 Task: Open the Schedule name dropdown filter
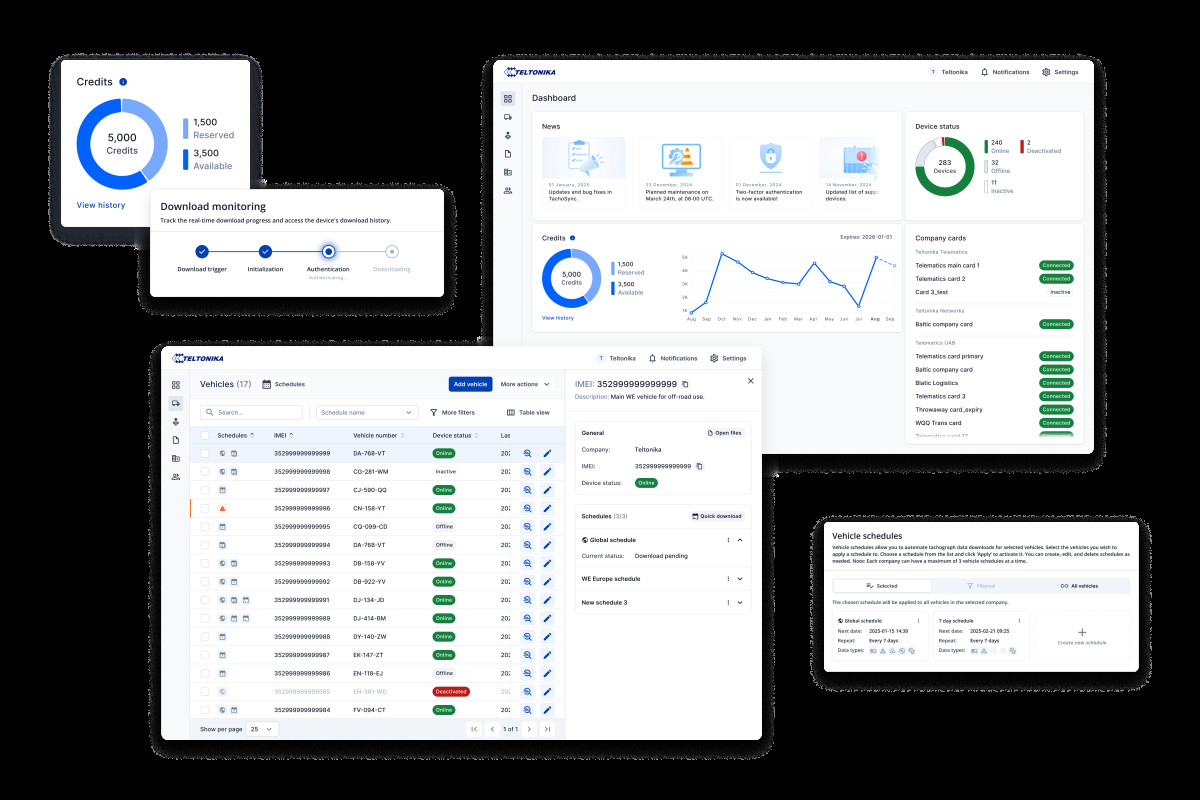click(367, 412)
